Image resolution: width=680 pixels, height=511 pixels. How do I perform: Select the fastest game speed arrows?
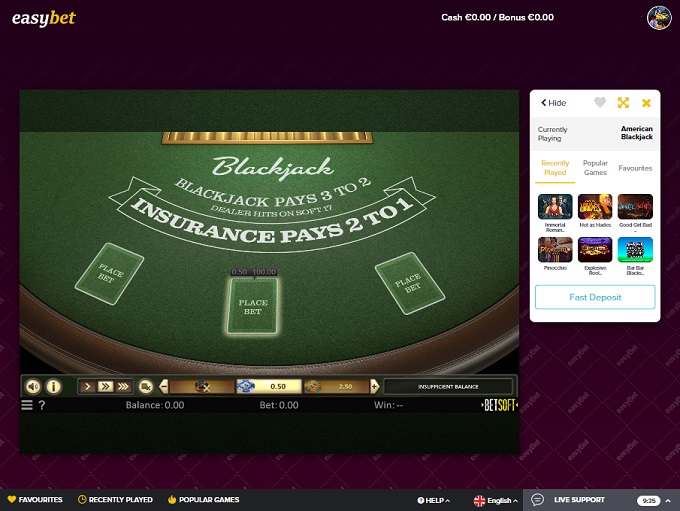(123, 386)
